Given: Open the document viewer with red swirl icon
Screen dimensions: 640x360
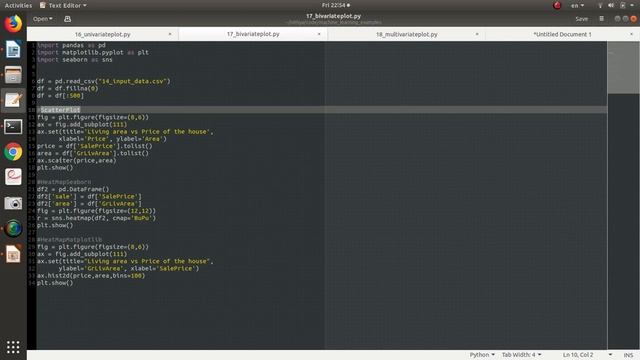Looking at the screenshot, I should (x=13, y=177).
